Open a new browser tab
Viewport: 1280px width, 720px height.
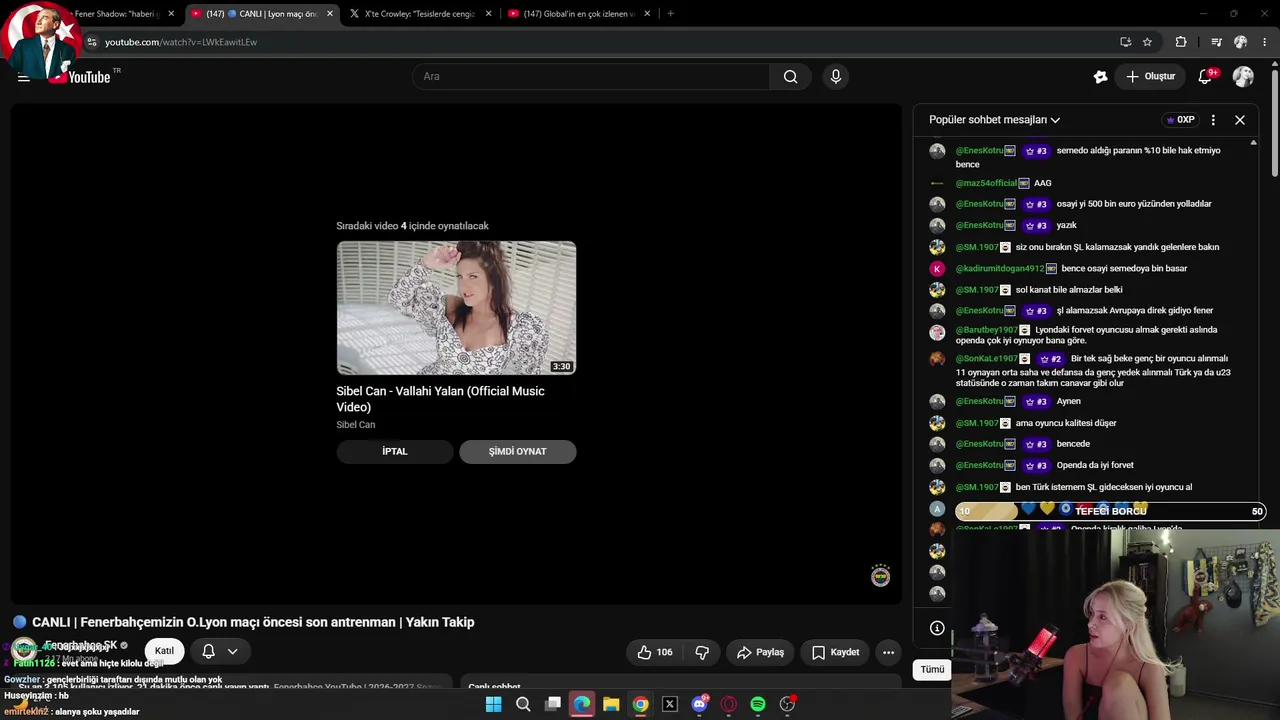pos(670,14)
